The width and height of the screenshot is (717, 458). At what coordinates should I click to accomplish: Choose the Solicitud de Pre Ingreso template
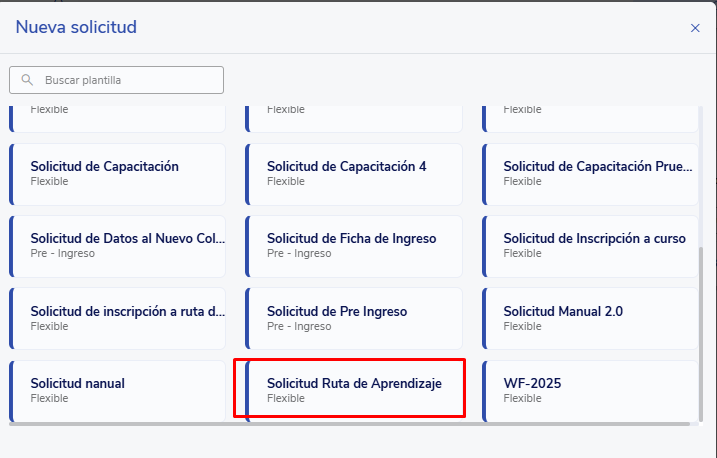click(x=354, y=318)
